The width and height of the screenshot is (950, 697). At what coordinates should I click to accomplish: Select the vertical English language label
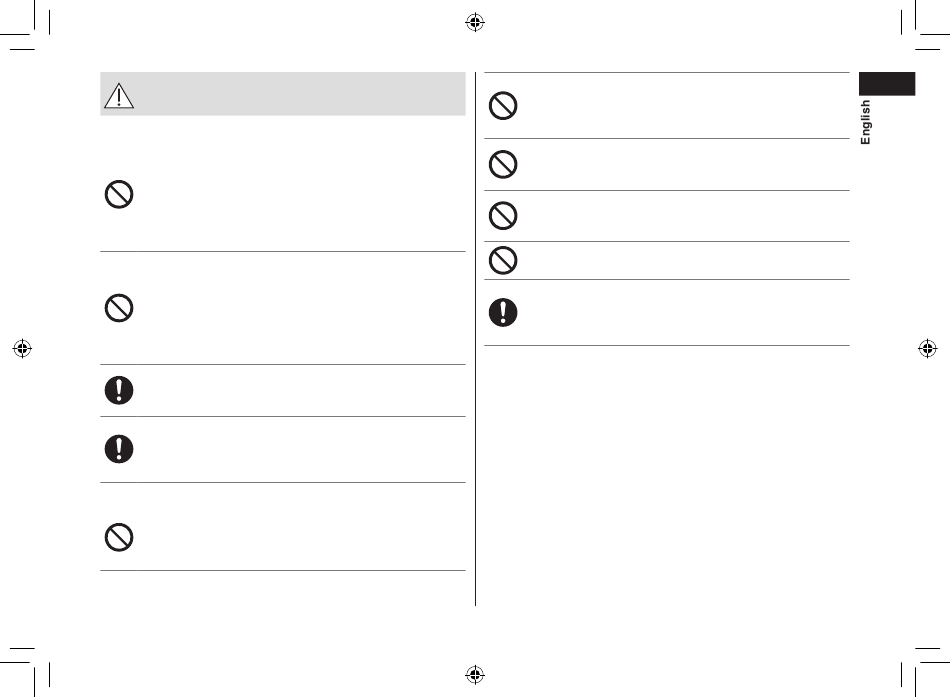[865, 122]
